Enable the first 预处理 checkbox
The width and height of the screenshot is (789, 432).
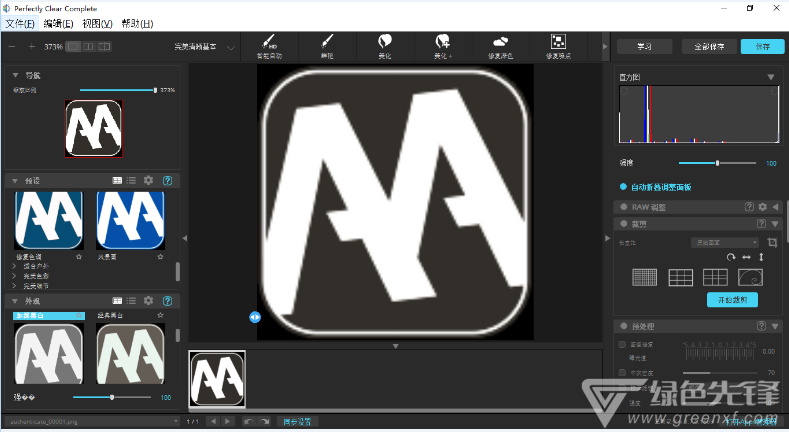(x=622, y=344)
